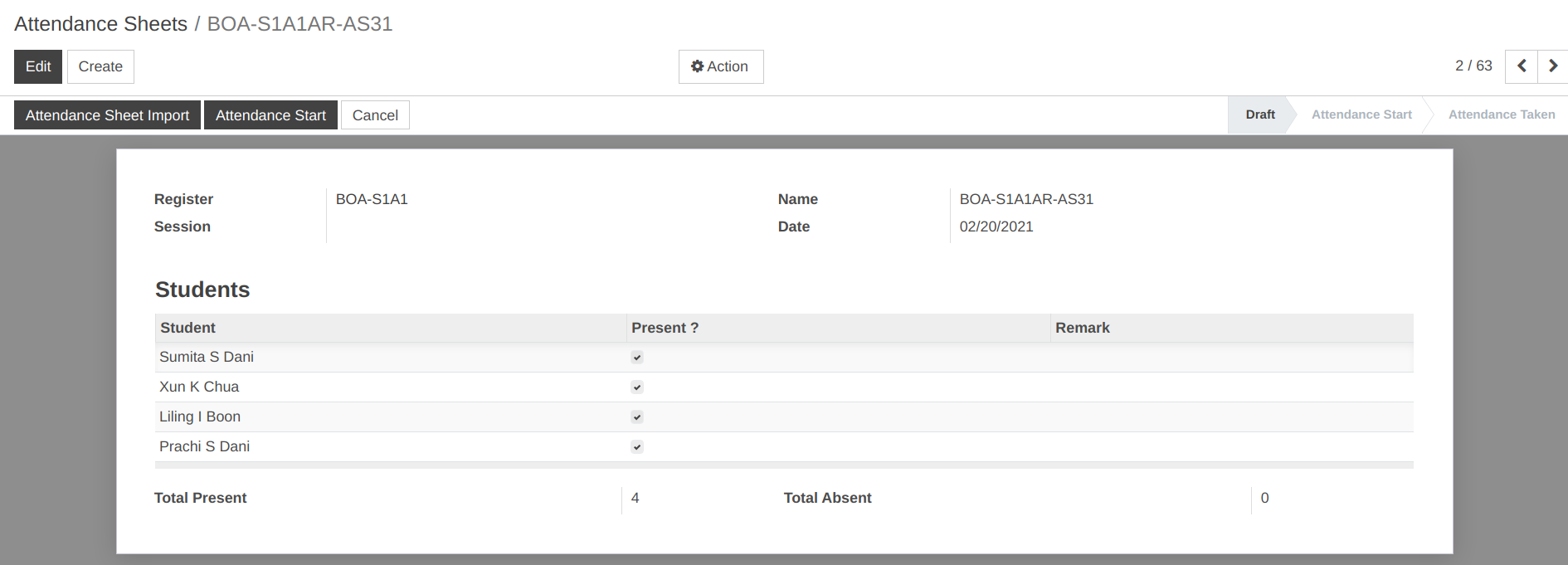
Task: Go to previous record arrow
Action: pos(1522,66)
